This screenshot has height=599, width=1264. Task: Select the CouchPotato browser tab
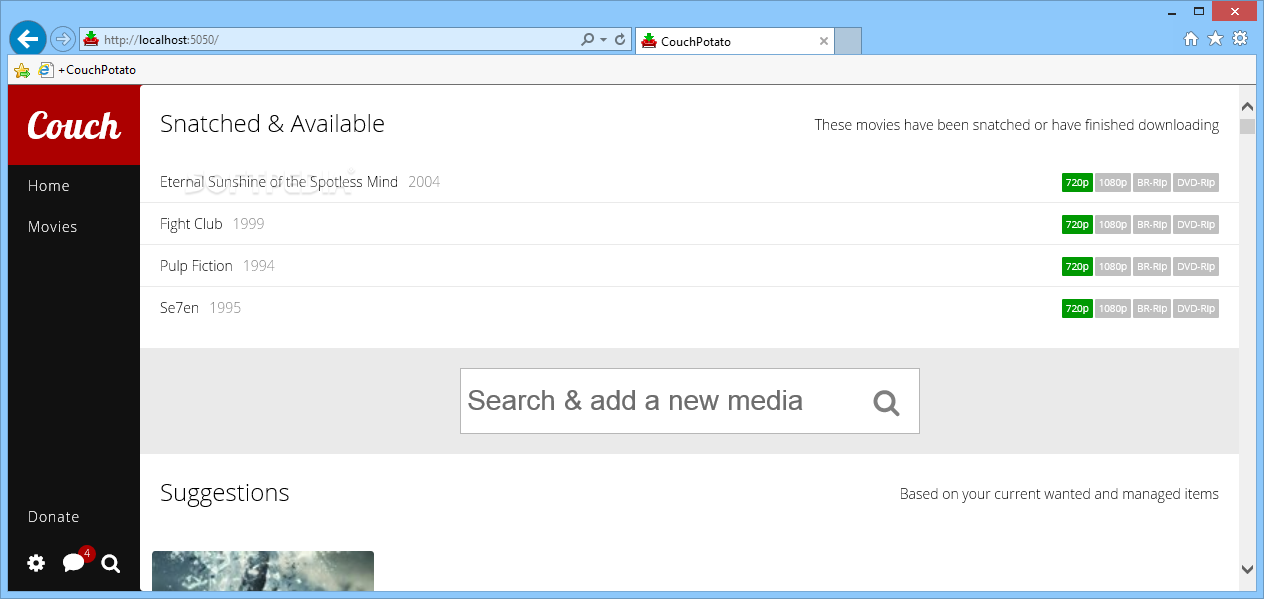pyautogui.click(x=734, y=42)
